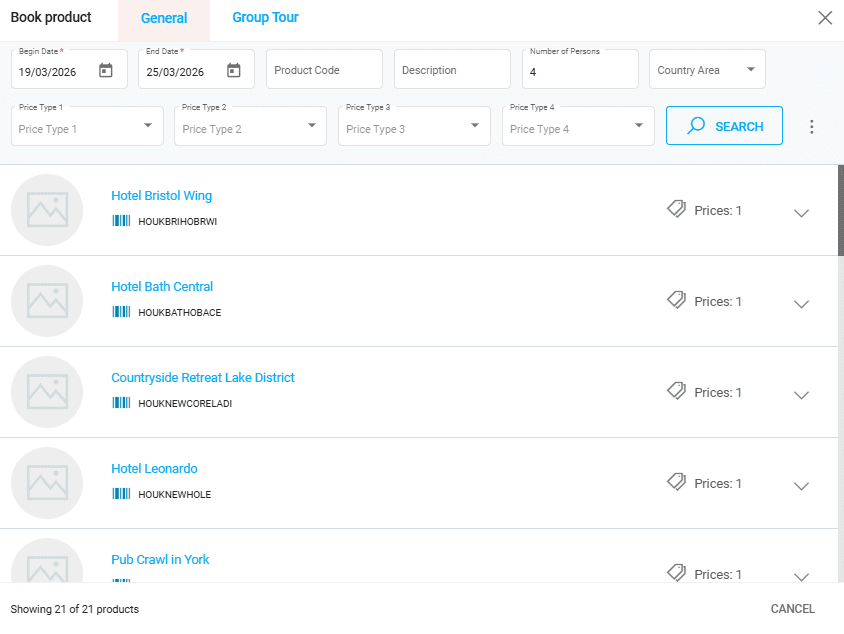Screen dimensions: 844x634
Task: Click the Hotel Bath Central image thumbnail
Action: tap(47, 301)
